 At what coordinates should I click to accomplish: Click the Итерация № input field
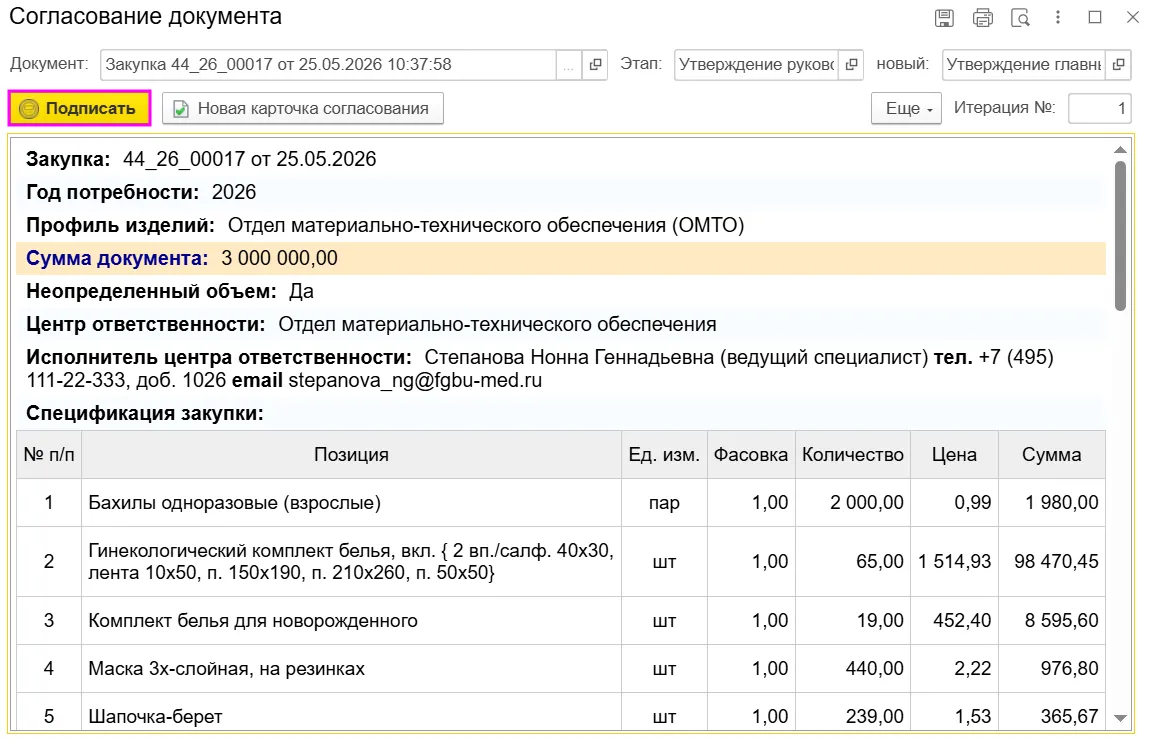point(1099,109)
